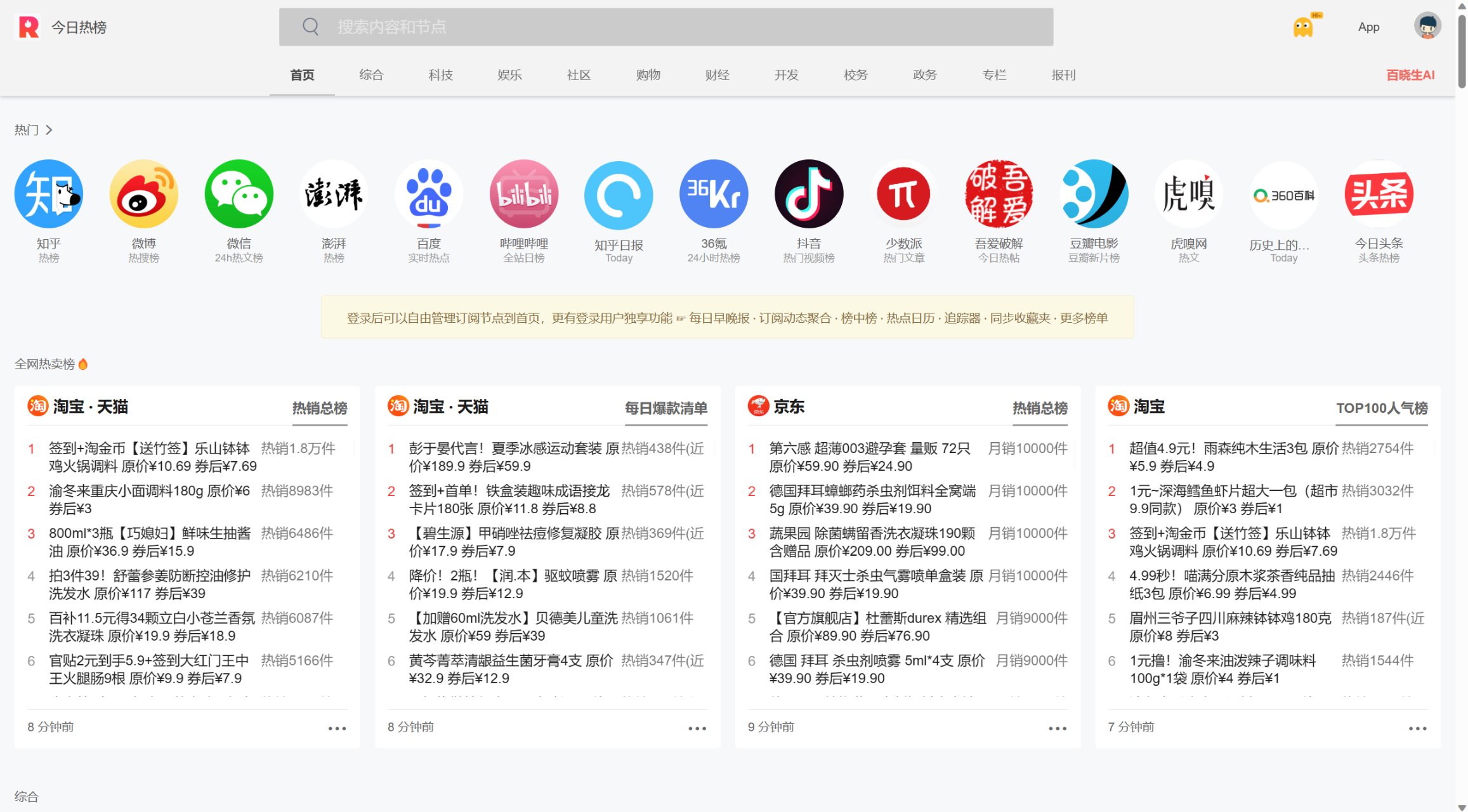Open more options on 淘宝 TOP100人气榜 card
The height and width of the screenshot is (812, 1468).
1417,728
